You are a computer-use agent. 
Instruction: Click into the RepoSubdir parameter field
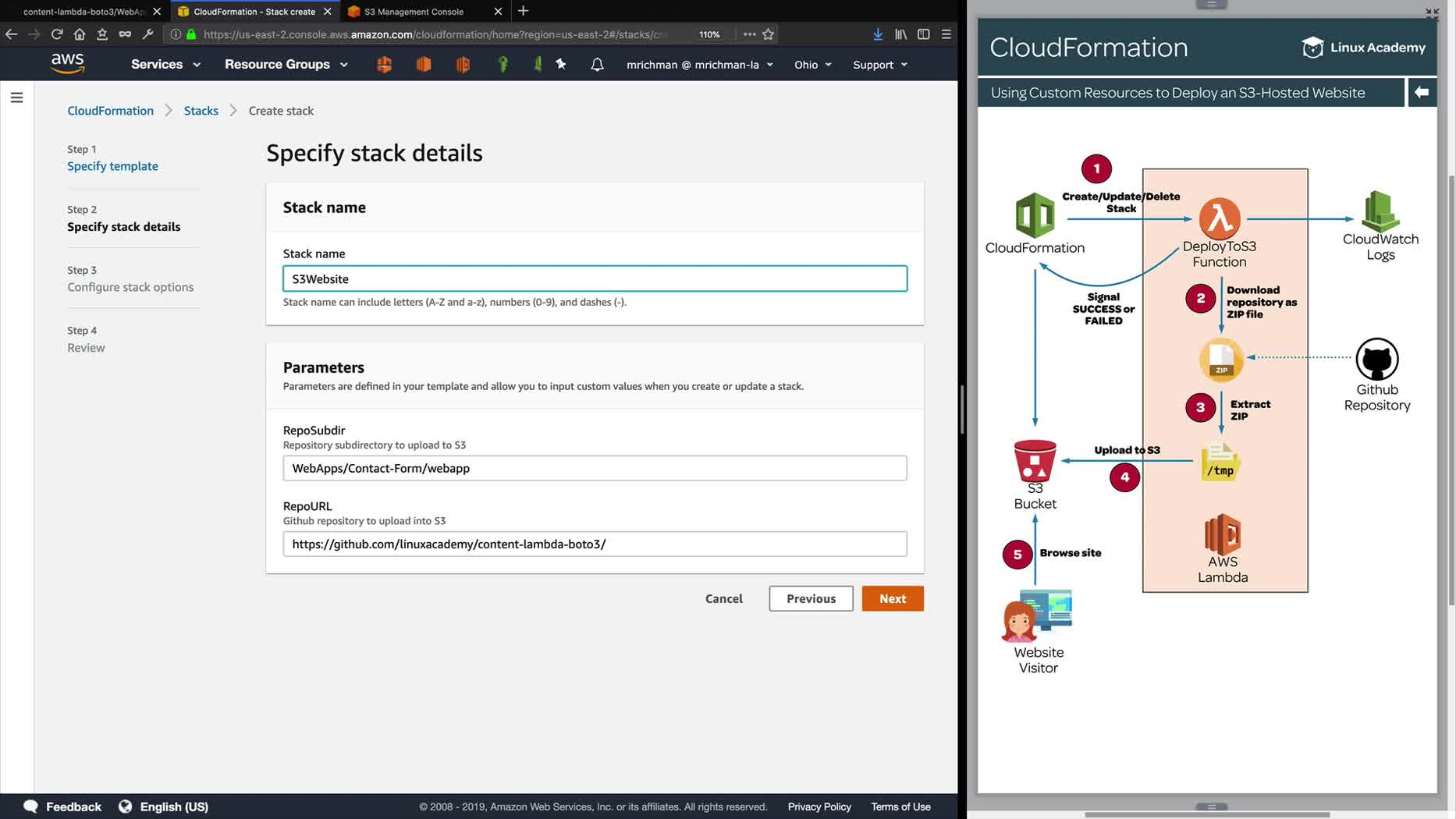[595, 468]
